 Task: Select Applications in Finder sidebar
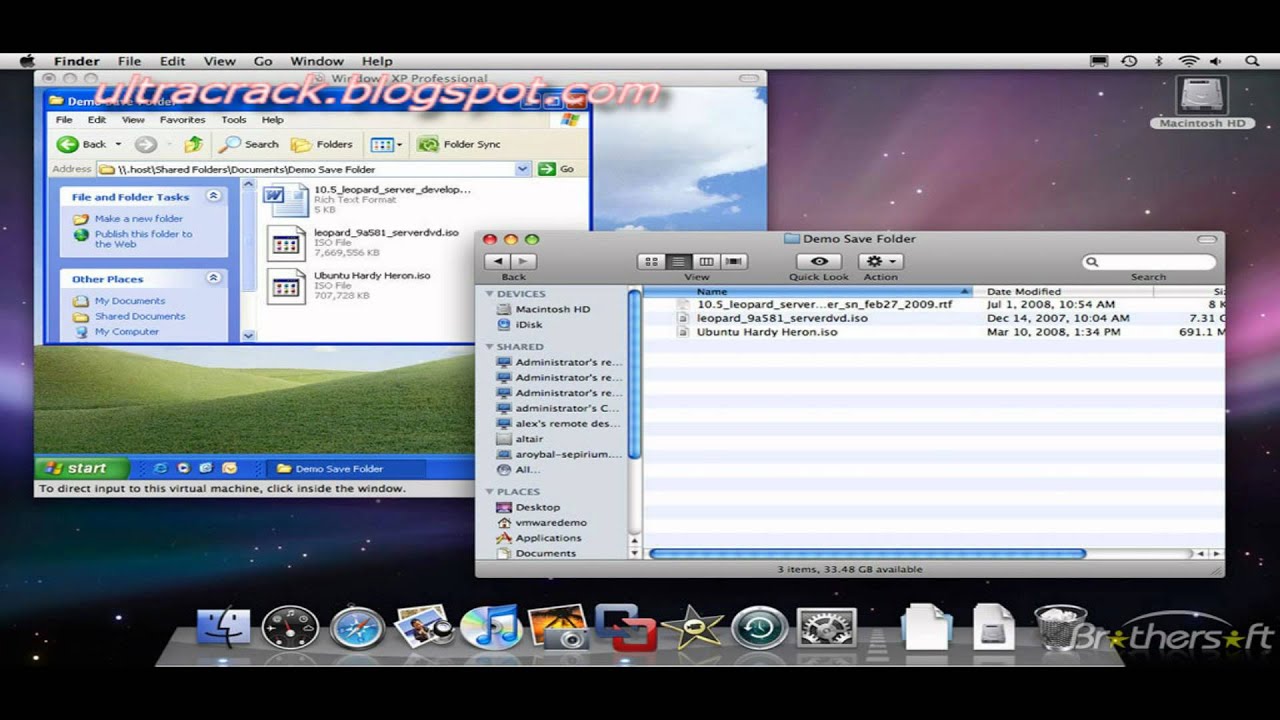[548, 538]
